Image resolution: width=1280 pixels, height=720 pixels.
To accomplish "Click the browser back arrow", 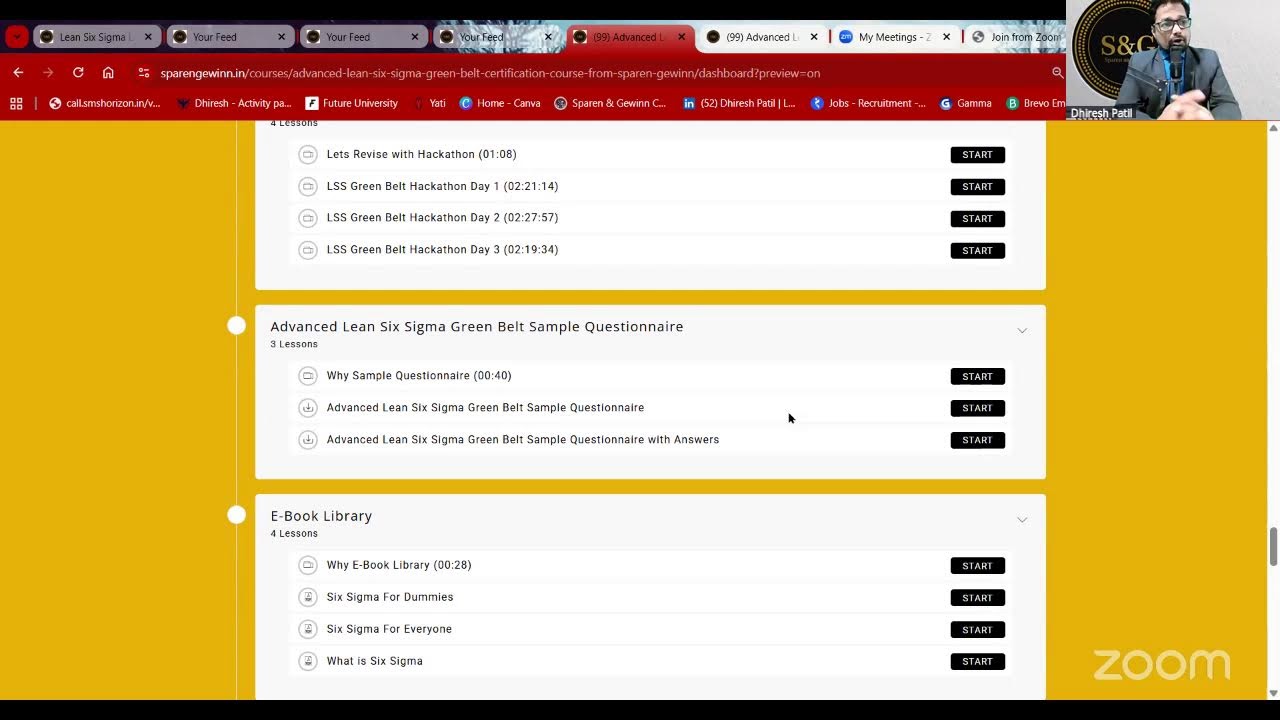I will pos(18,72).
